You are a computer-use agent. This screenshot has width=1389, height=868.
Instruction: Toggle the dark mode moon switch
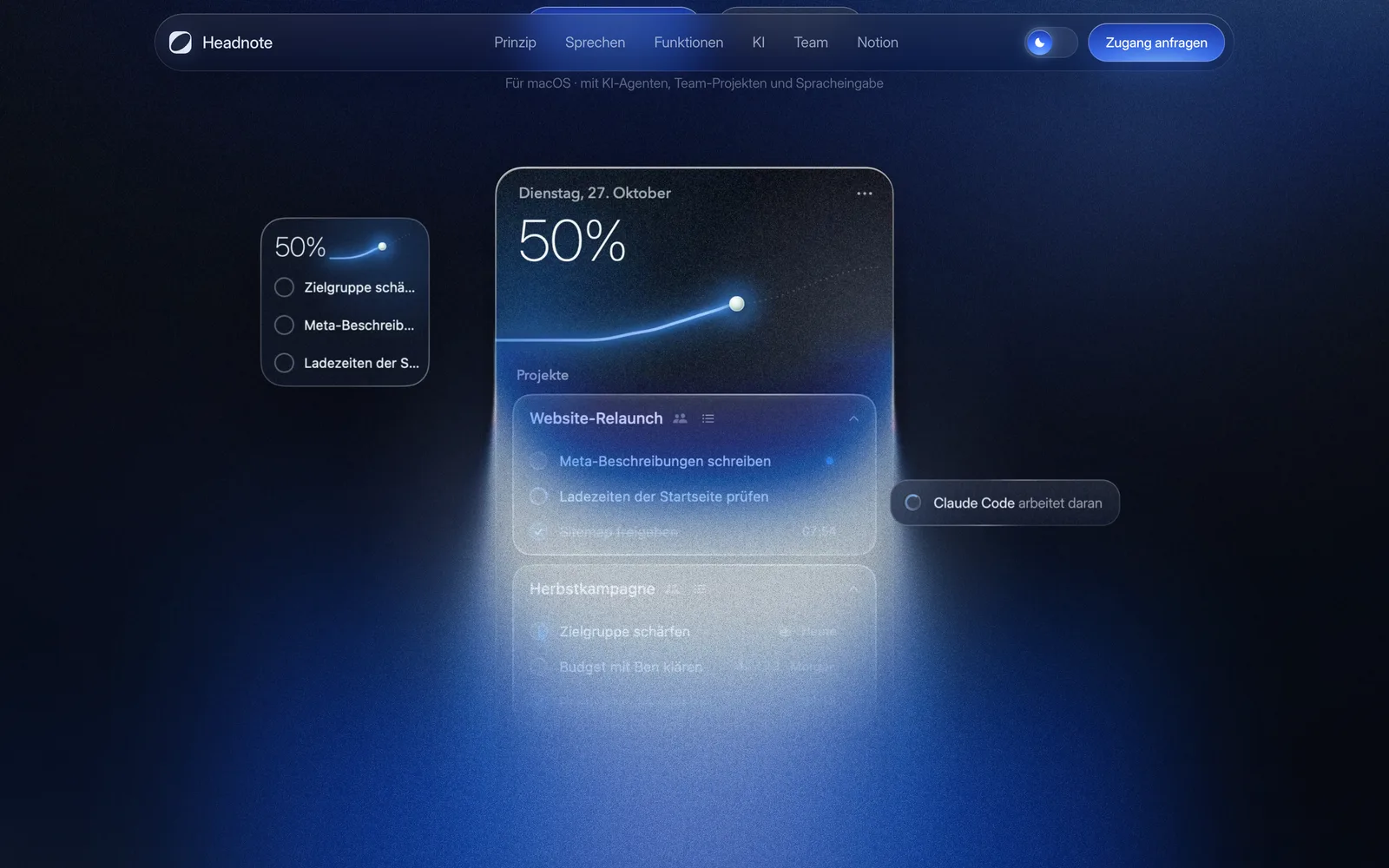1050,43
